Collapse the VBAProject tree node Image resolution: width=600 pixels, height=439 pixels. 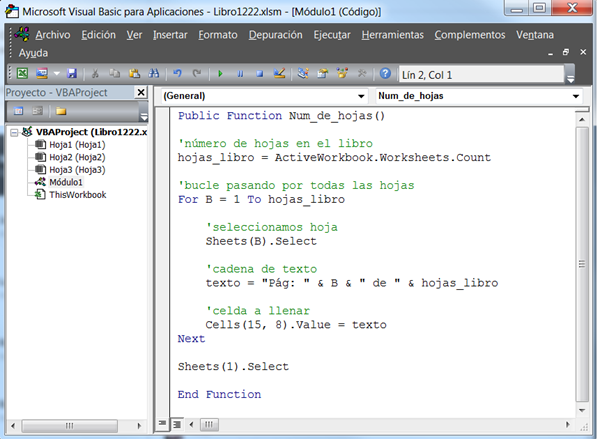[x=12, y=132]
